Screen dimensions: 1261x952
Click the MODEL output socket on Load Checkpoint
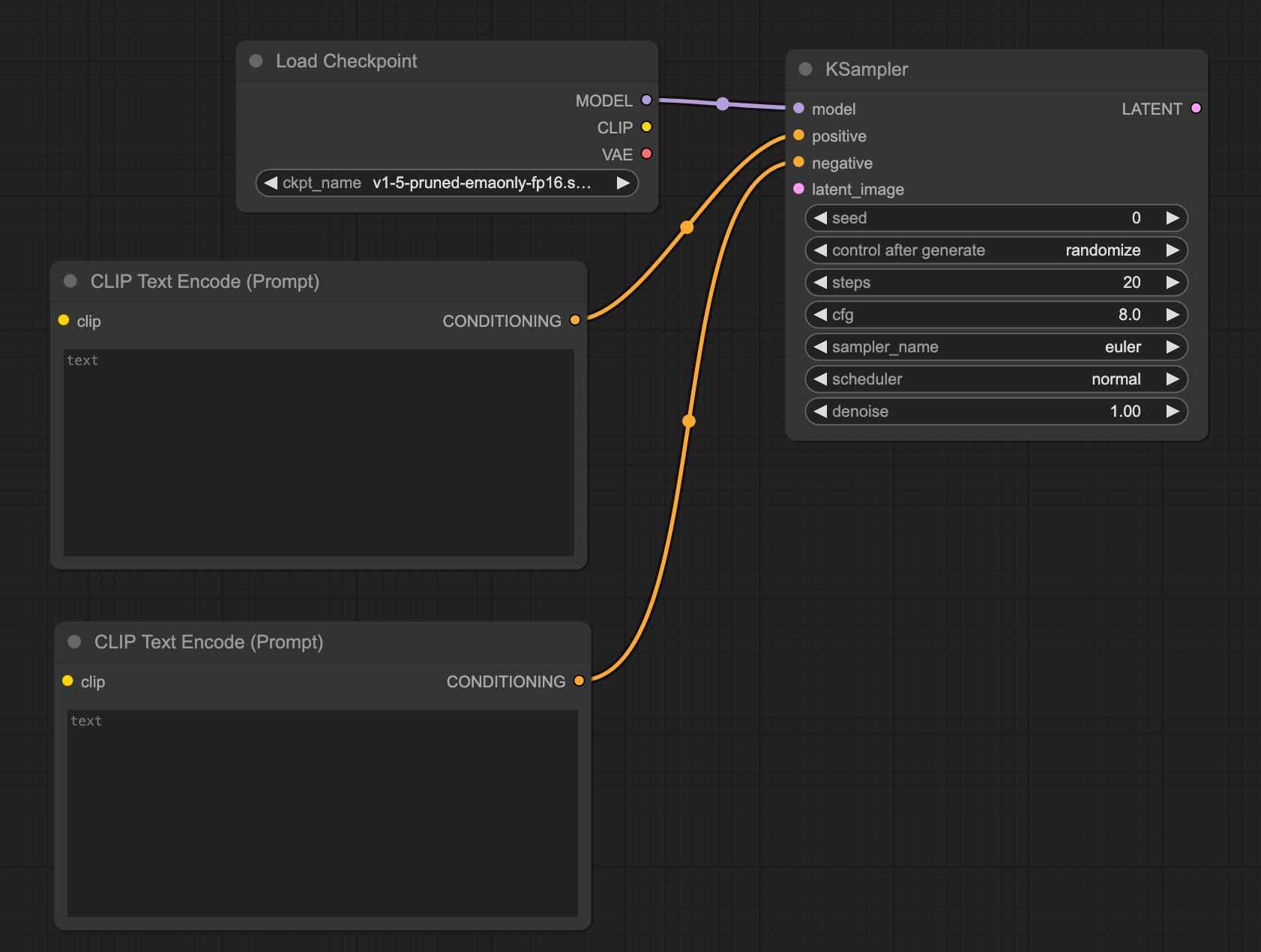point(646,100)
